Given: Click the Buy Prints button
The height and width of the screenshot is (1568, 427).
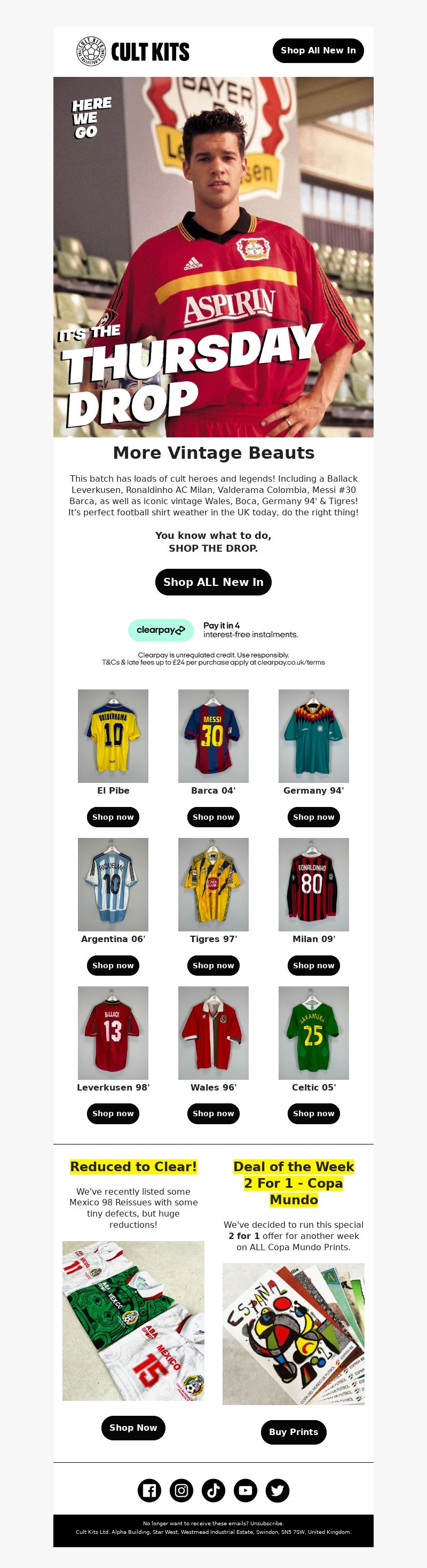Looking at the screenshot, I should coord(294,1432).
